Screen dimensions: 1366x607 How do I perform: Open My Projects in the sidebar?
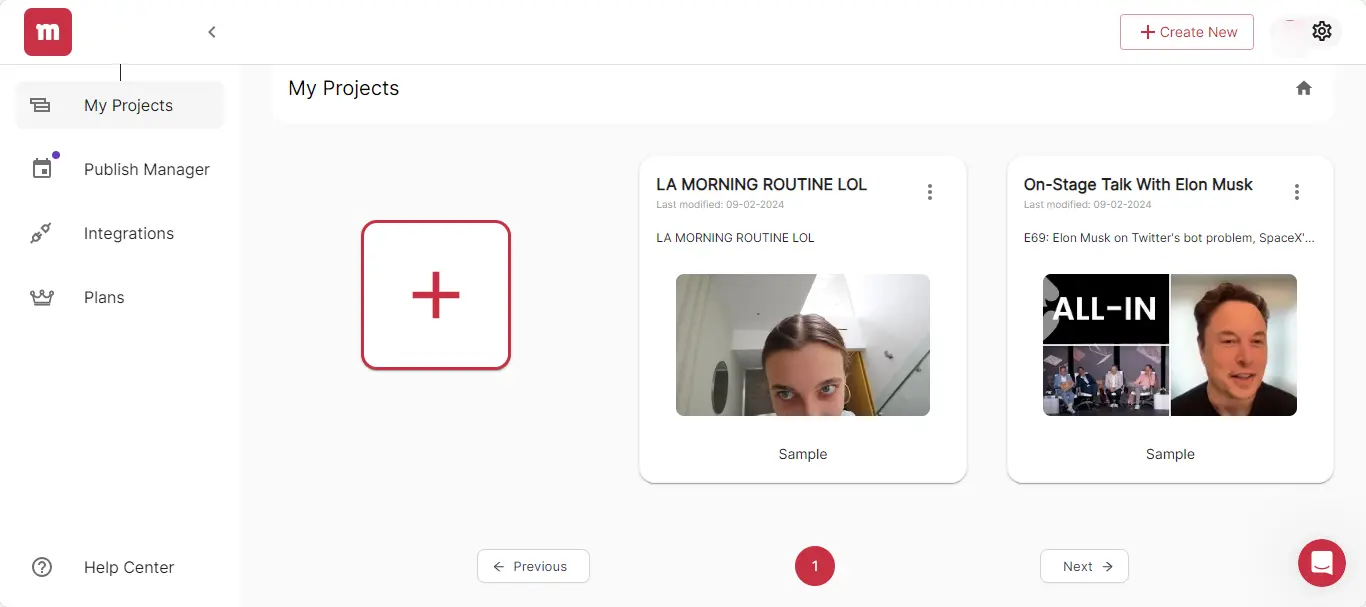point(120,105)
